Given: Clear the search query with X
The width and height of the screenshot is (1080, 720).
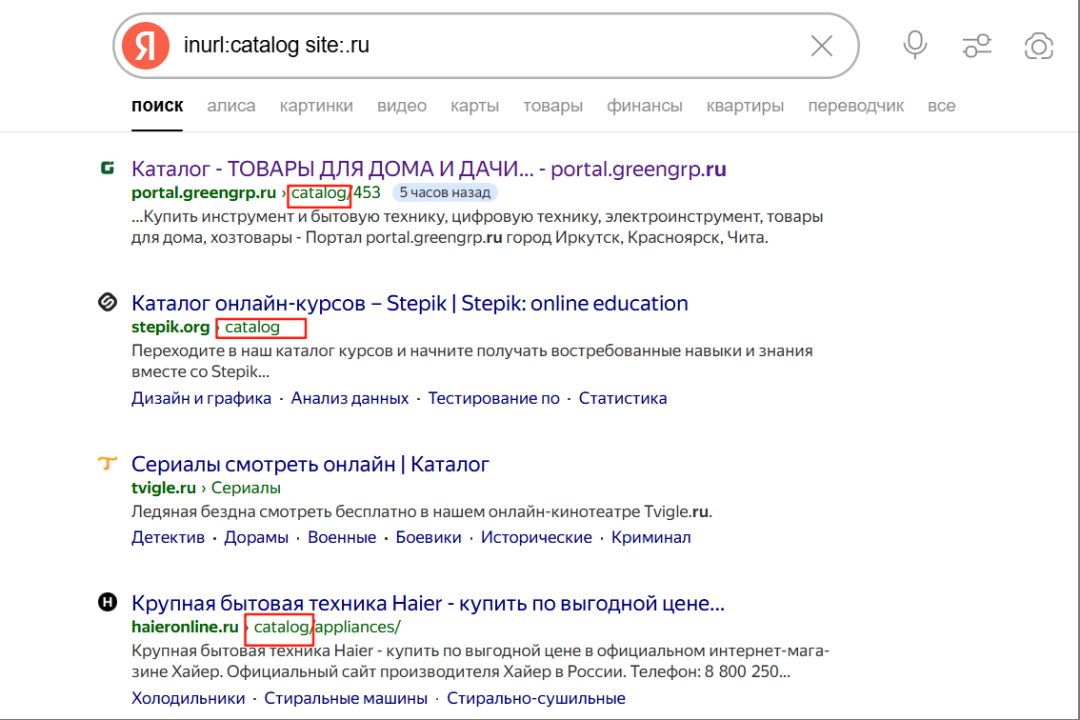Looking at the screenshot, I should [821, 46].
